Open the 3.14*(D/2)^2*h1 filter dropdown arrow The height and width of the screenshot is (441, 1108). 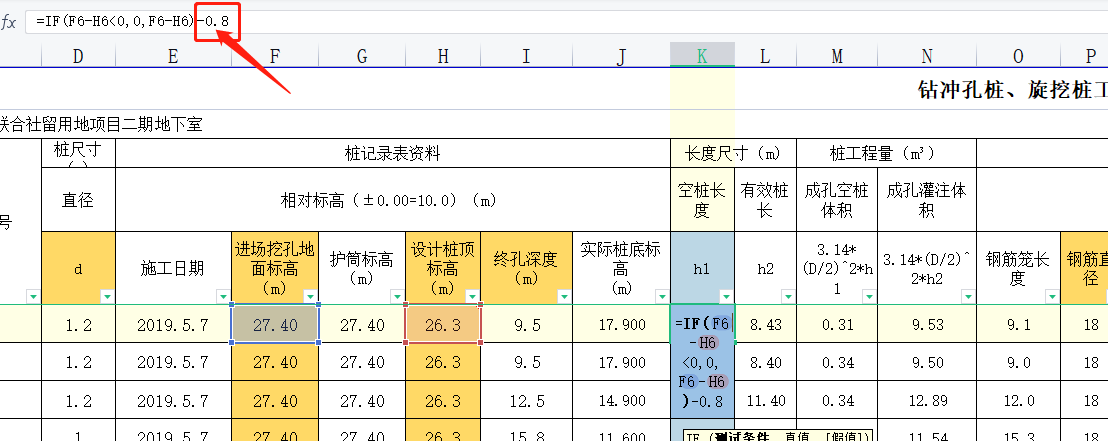click(x=868, y=296)
